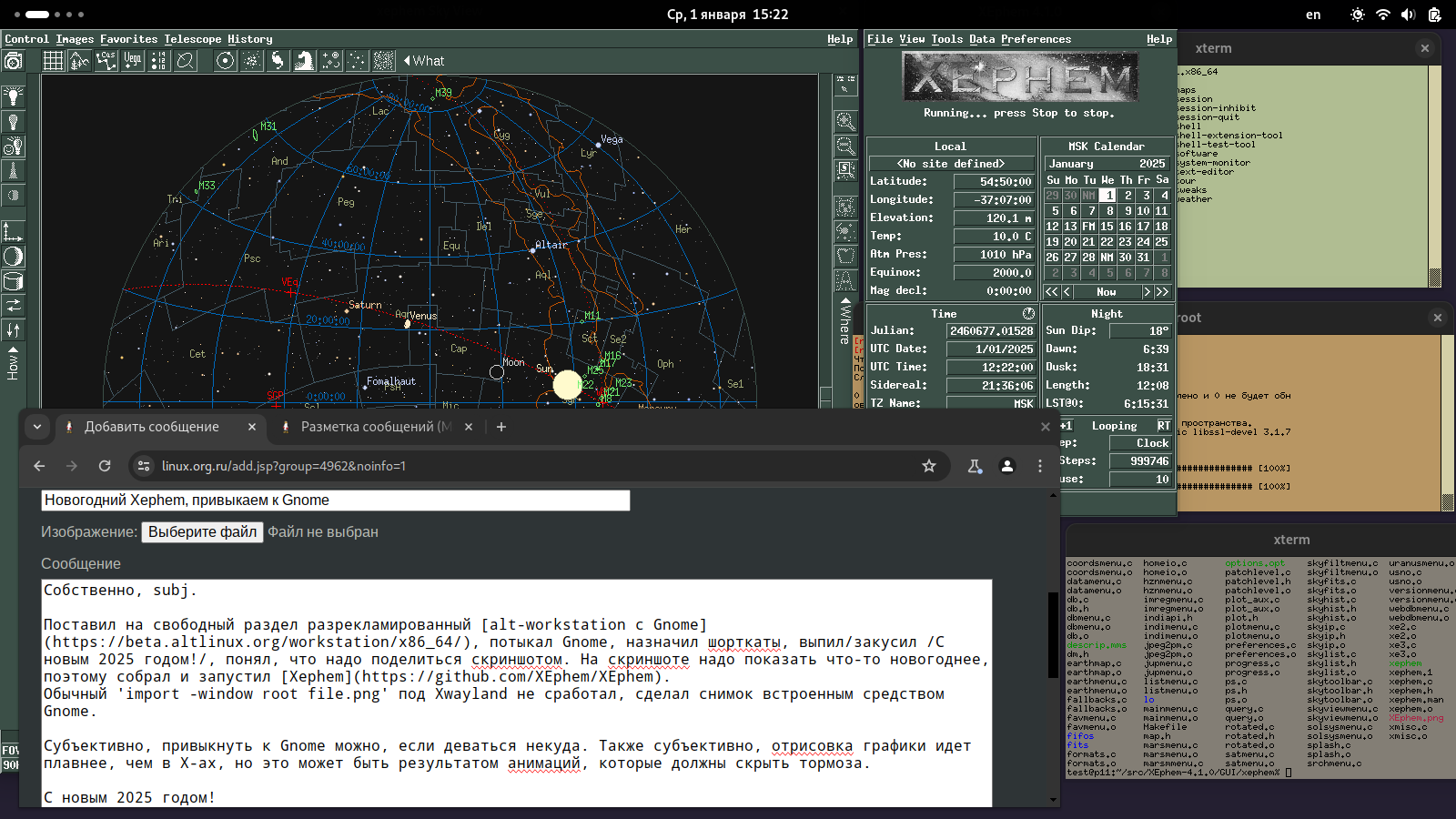Viewport: 1456px width, 819px height.
Task: Click the bright light bulb icon at top
Action: [13, 97]
